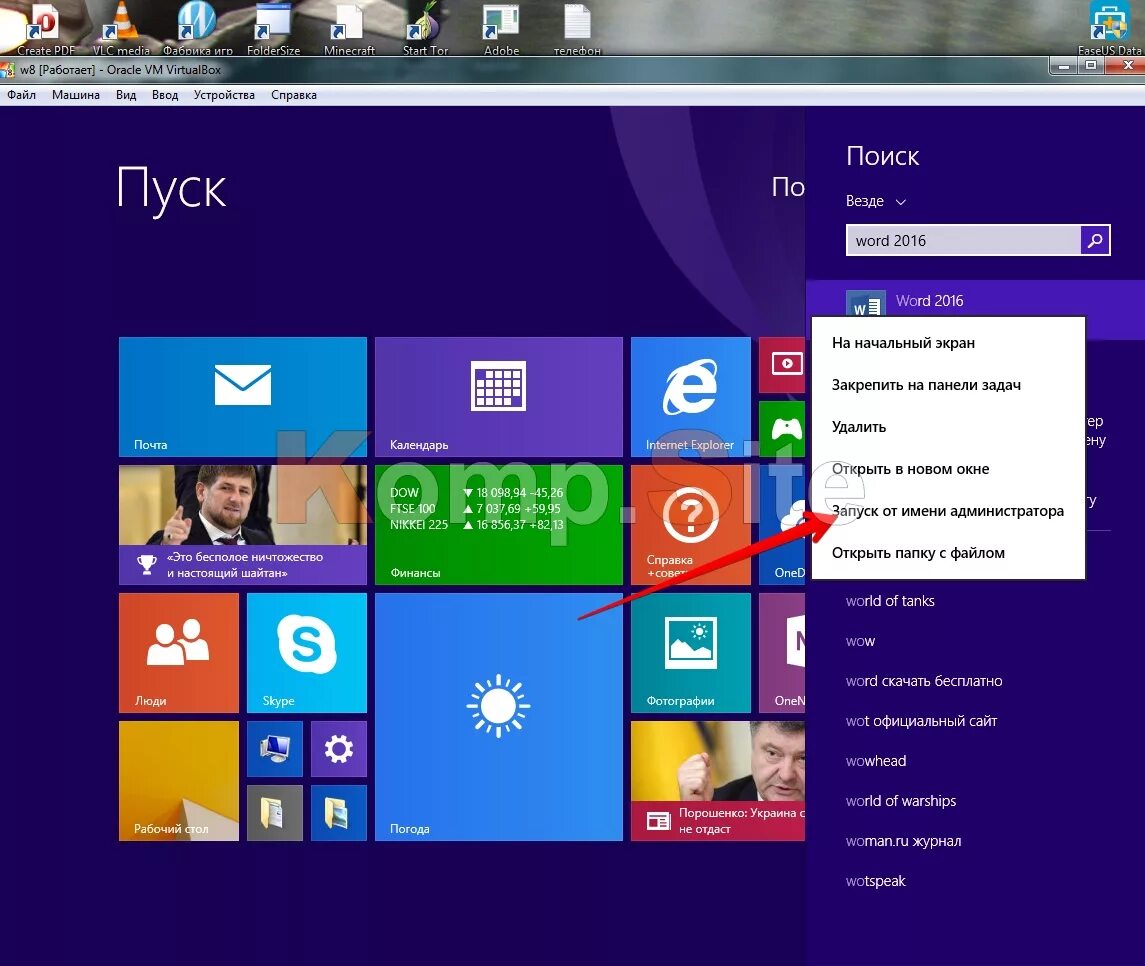Open VirtualBox Устройства menu
Image resolution: width=1145 pixels, height=966 pixels.
[224, 95]
